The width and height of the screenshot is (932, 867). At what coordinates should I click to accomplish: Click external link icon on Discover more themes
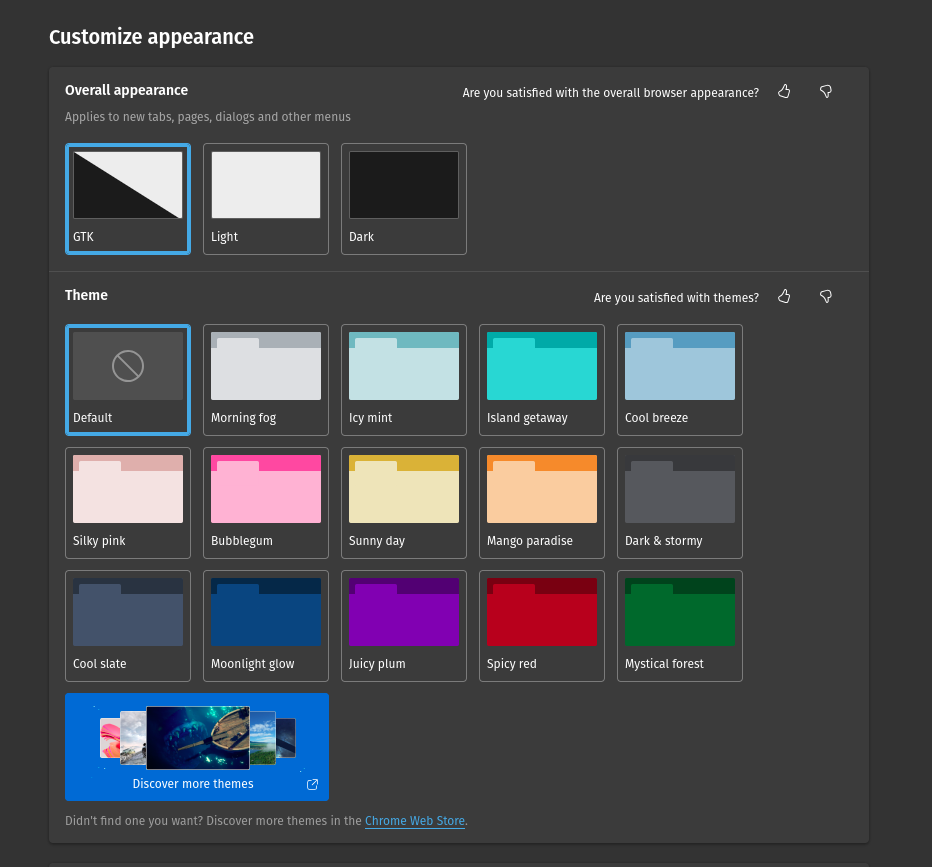(x=312, y=785)
